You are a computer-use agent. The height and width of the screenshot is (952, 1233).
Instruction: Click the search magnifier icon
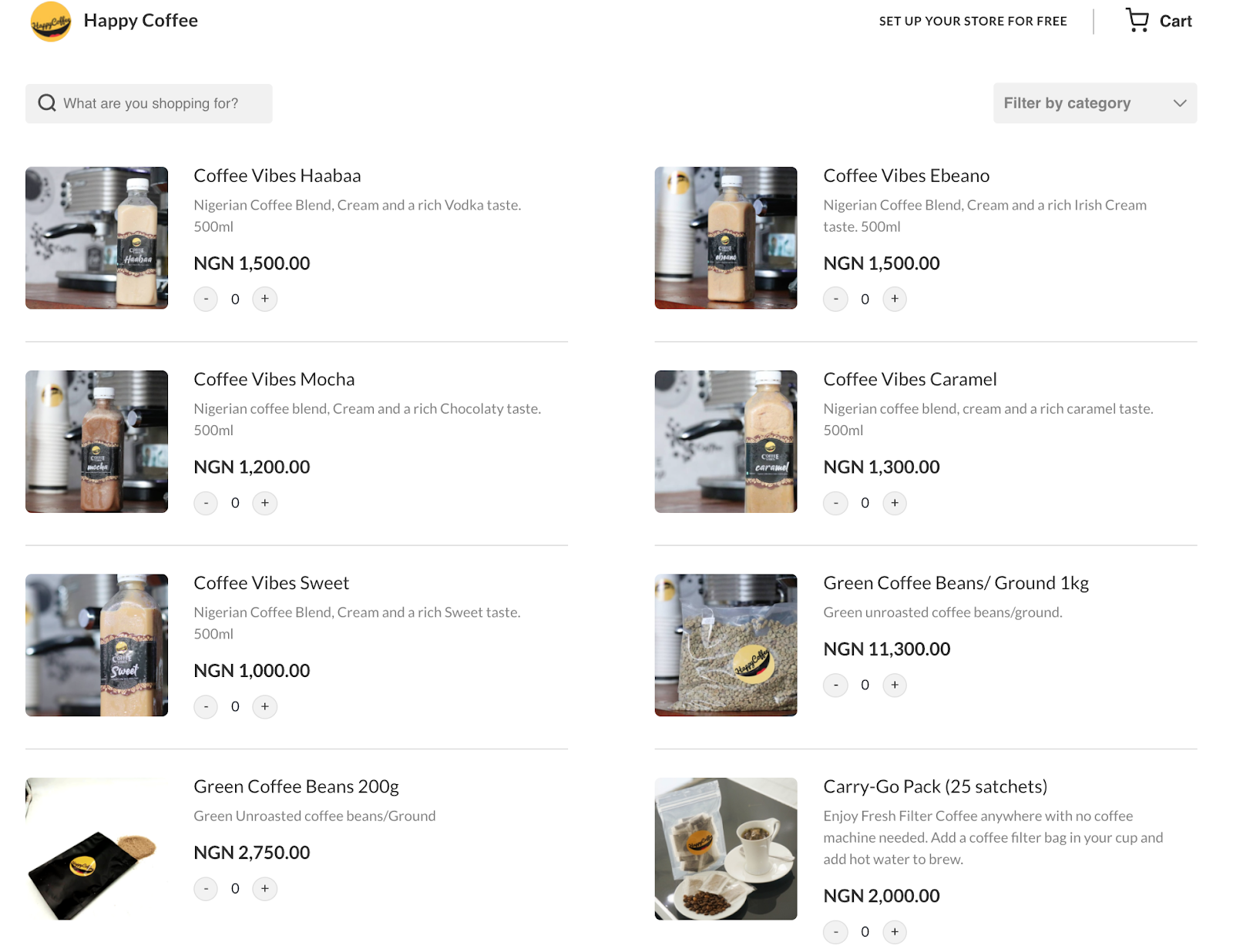coord(47,103)
